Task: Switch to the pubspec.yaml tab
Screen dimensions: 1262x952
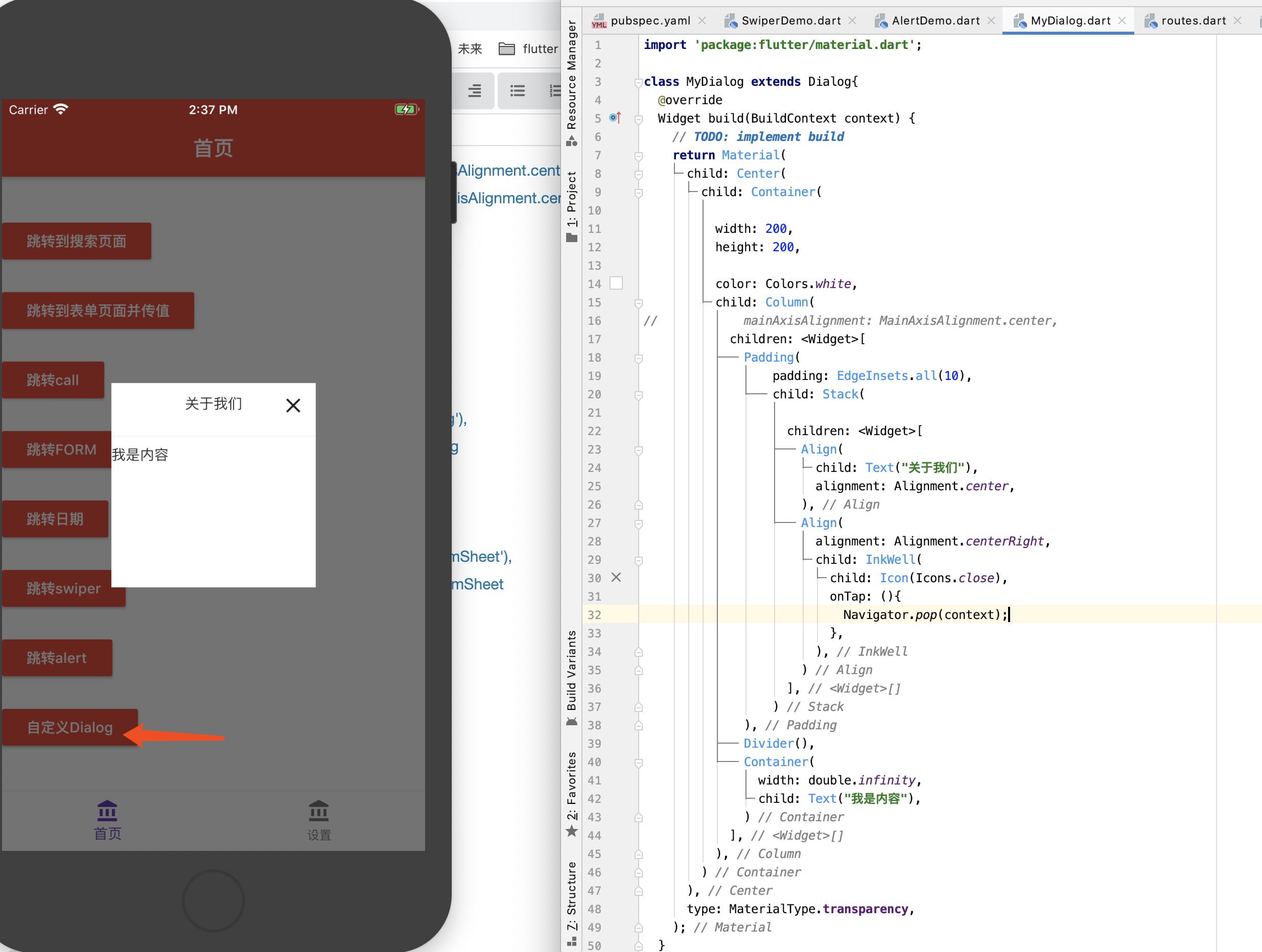Action: pos(650,21)
